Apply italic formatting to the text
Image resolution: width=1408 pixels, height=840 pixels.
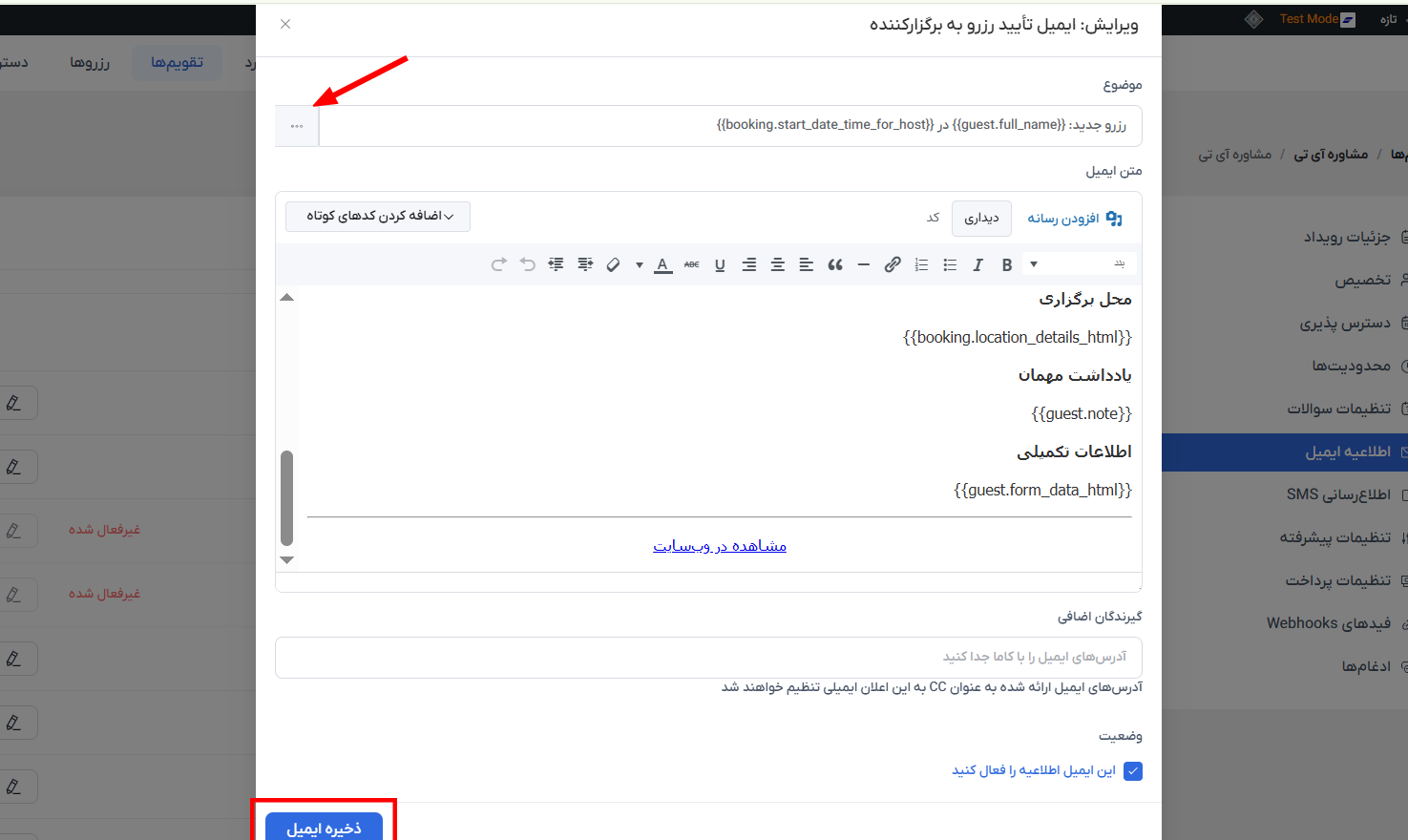point(977,265)
